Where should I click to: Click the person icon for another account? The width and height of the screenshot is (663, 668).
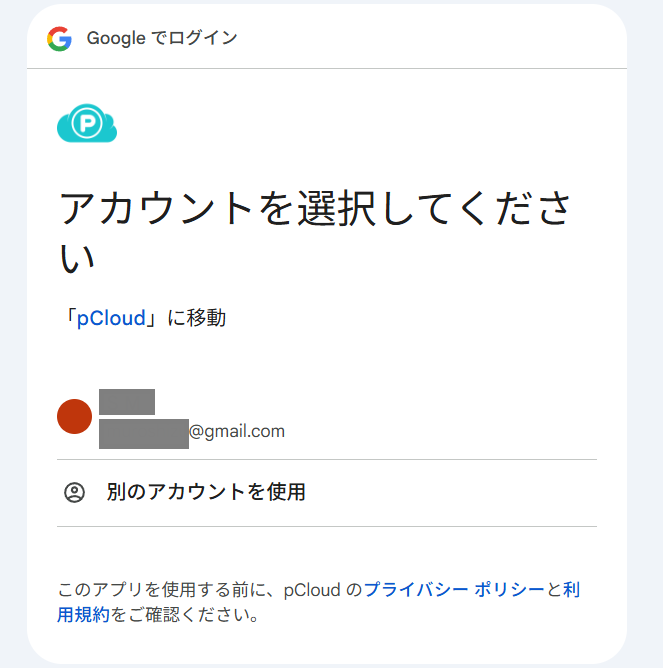pos(74,492)
